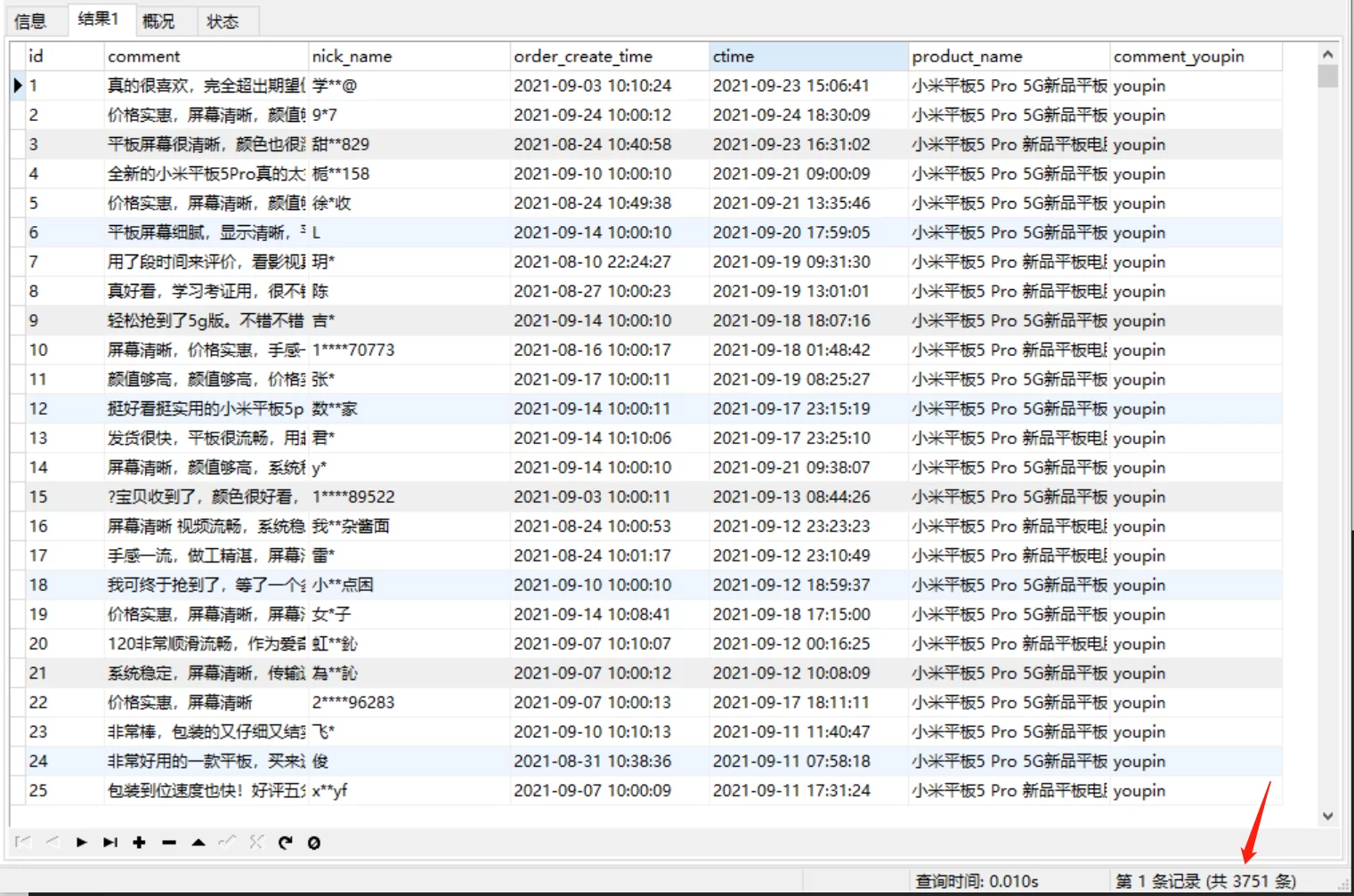
Task: Click ctime 2021-09-17 23:25:10 cell
Action: click(x=809, y=438)
